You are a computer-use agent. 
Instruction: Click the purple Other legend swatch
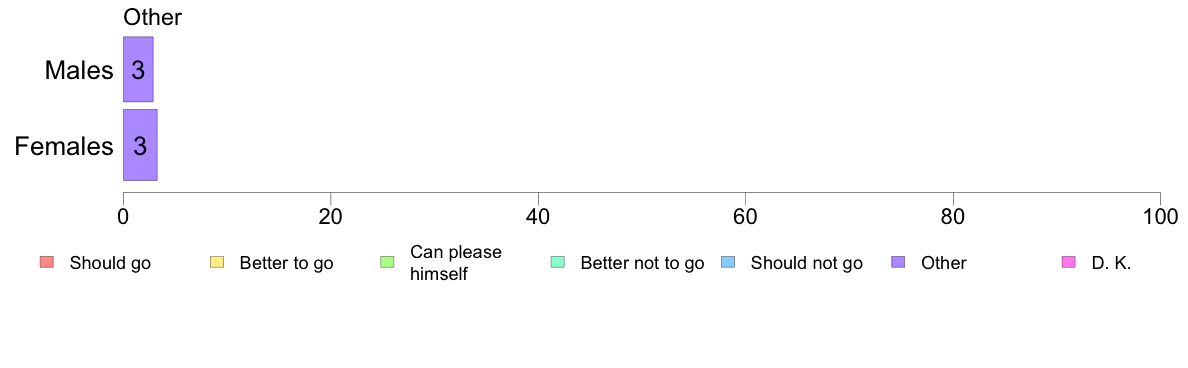(x=898, y=263)
